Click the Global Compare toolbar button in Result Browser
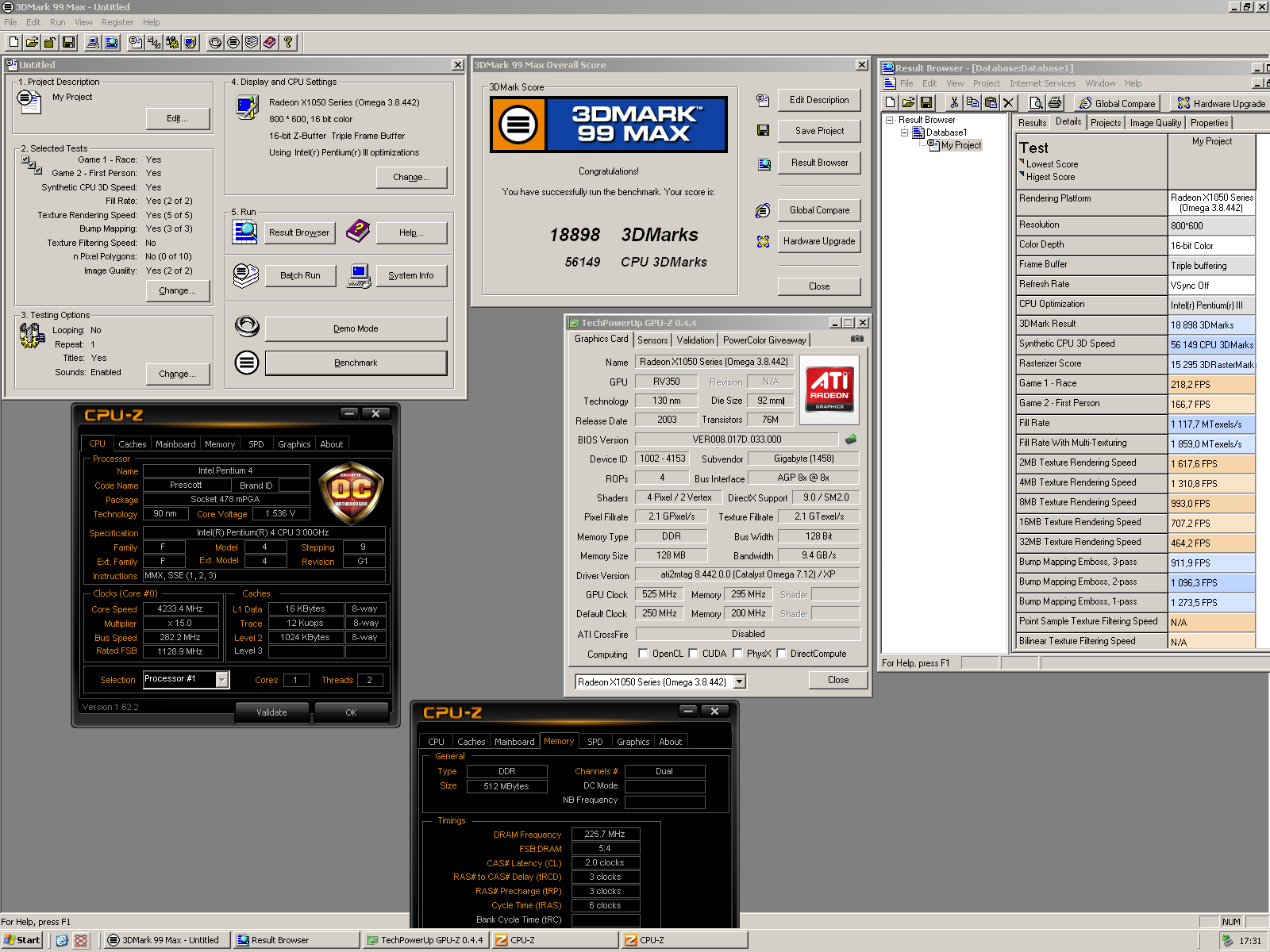Screen dimensions: 1270x952 pos(1117,103)
